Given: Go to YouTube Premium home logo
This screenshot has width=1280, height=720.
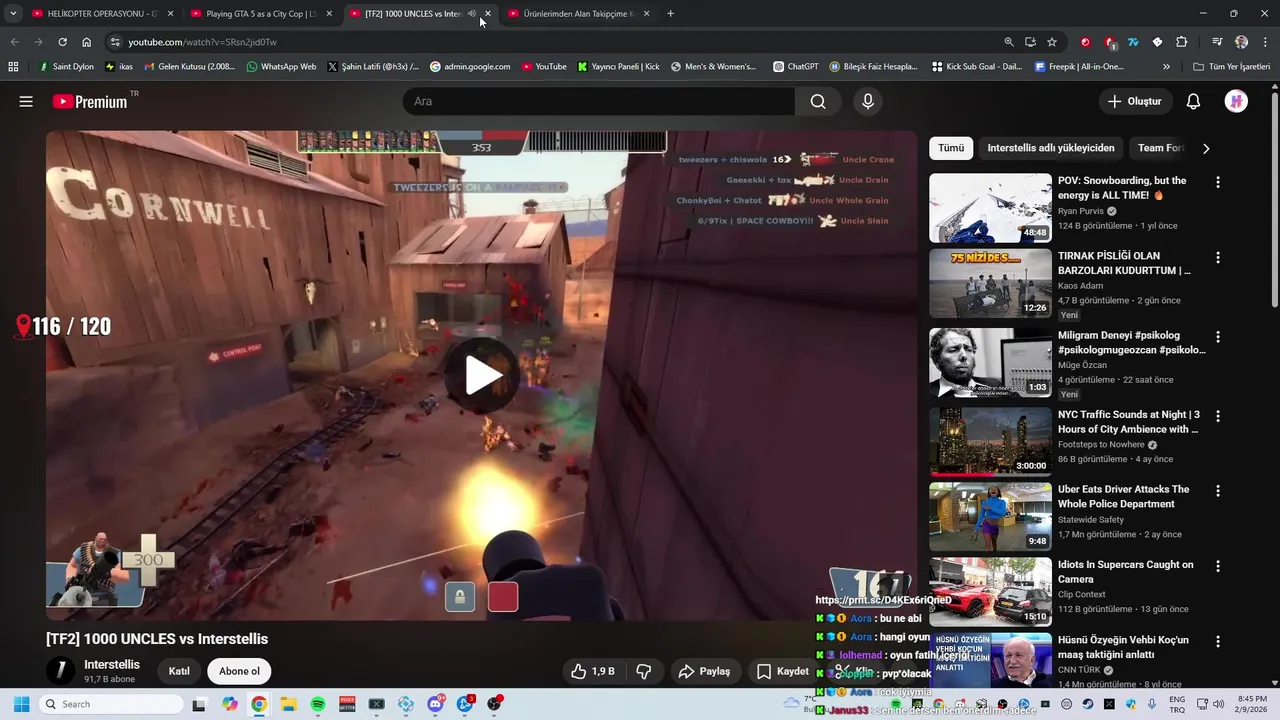Looking at the screenshot, I should [90, 101].
